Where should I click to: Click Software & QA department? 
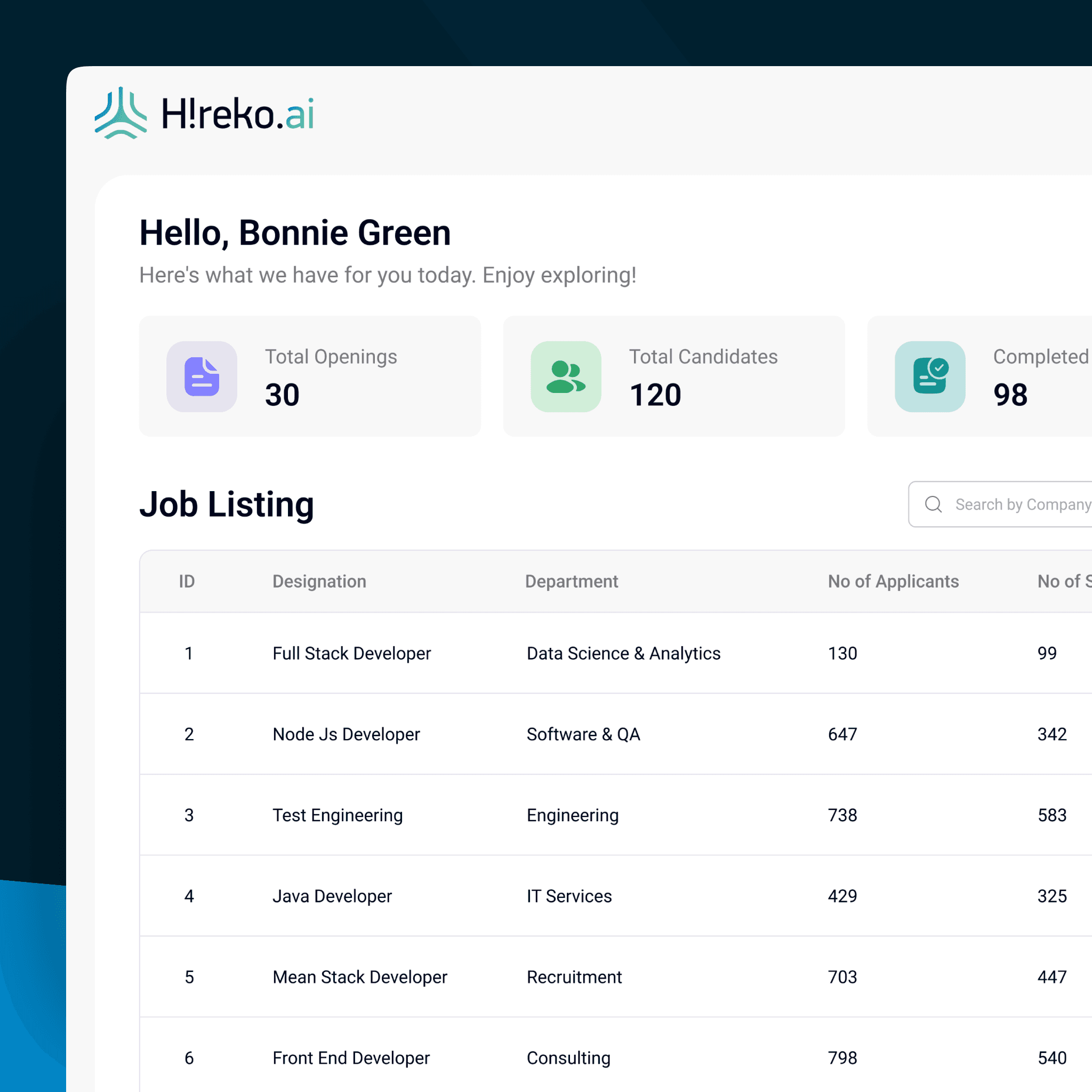click(x=583, y=734)
